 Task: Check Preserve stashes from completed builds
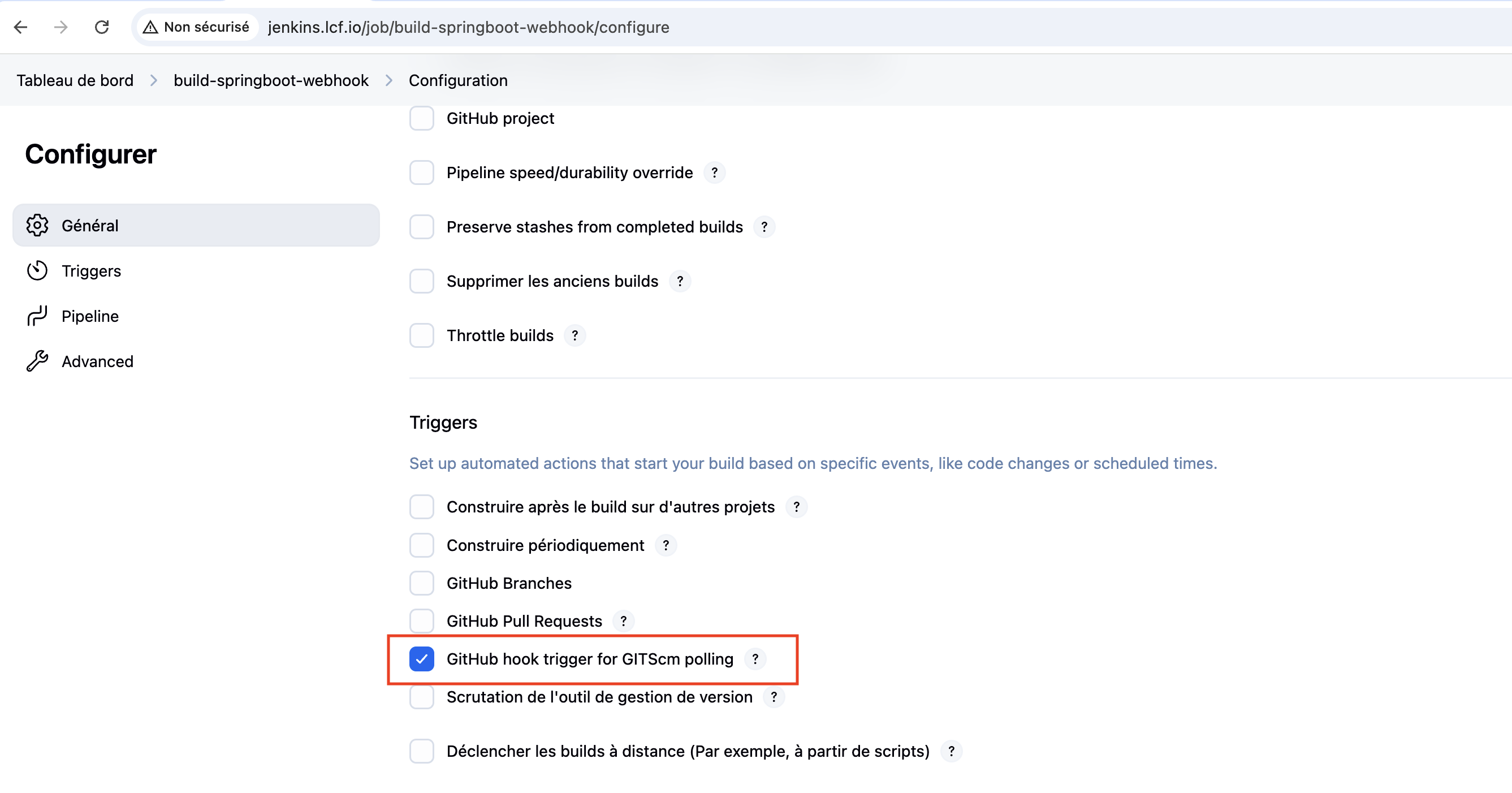421,227
